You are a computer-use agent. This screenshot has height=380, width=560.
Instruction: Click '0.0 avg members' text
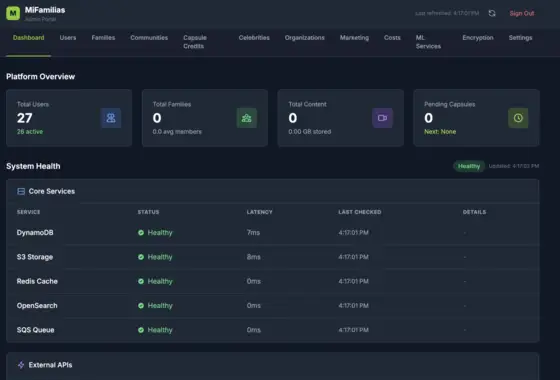[x=177, y=132]
